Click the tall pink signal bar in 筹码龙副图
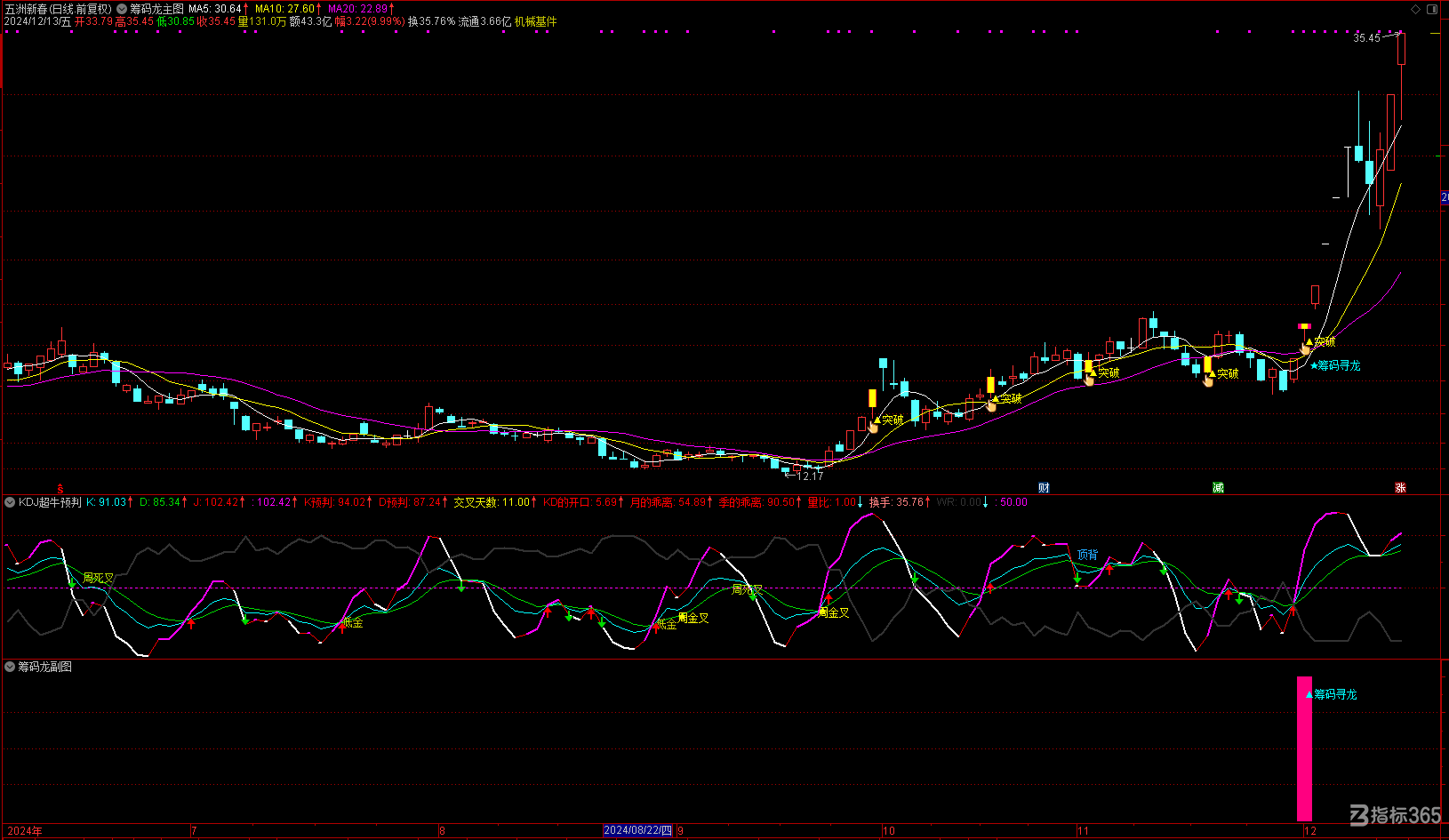The height and width of the screenshot is (840, 1449). click(1304, 748)
